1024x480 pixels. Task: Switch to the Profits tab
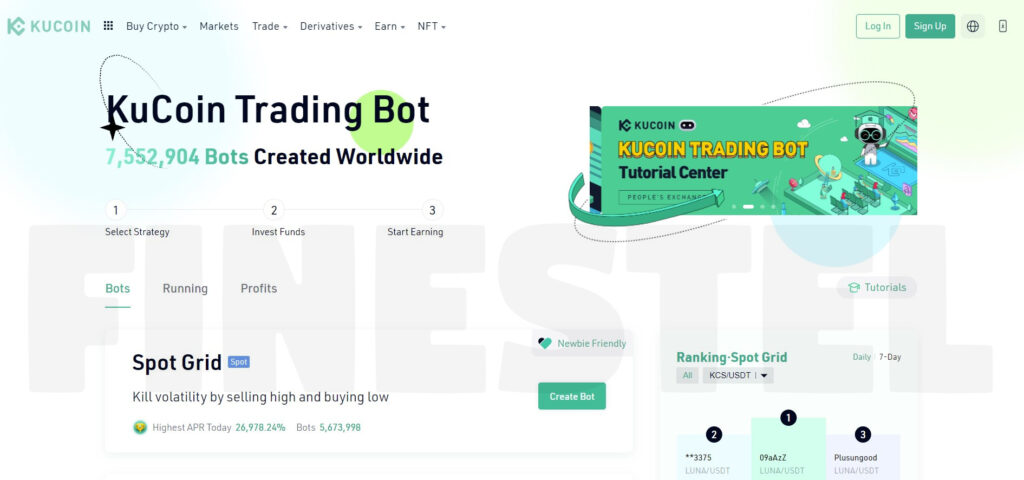[x=259, y=289]
